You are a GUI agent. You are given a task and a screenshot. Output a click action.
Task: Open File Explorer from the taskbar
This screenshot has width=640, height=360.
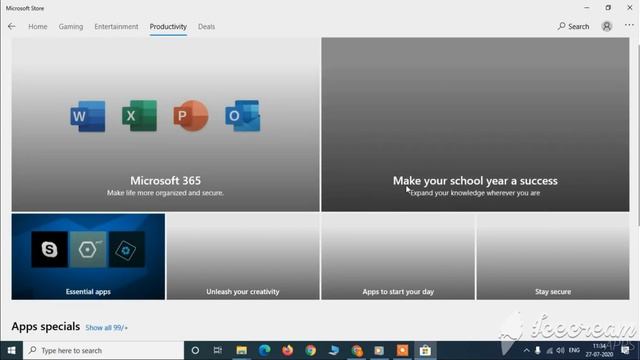pos(242,351)
